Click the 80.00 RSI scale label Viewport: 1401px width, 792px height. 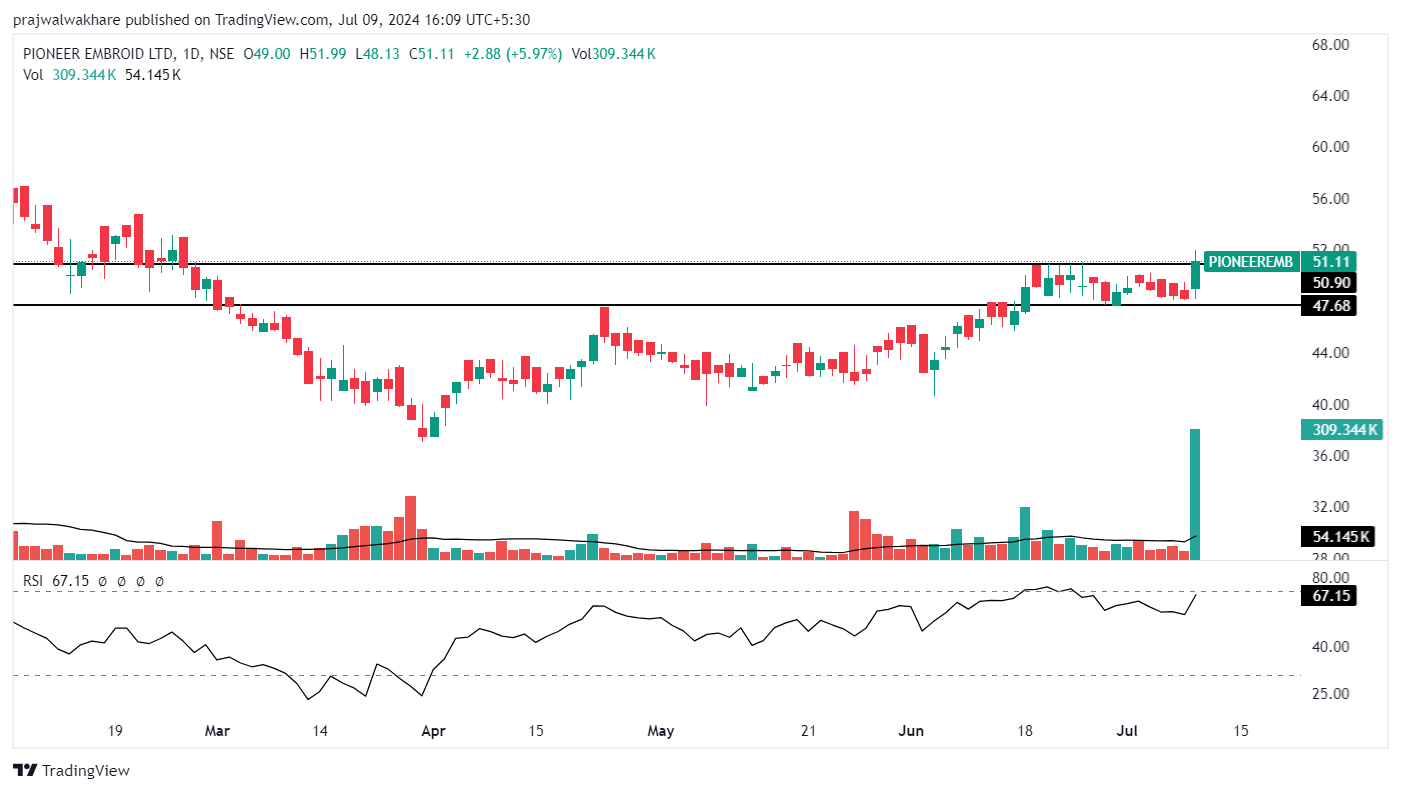coord(1330,578)
